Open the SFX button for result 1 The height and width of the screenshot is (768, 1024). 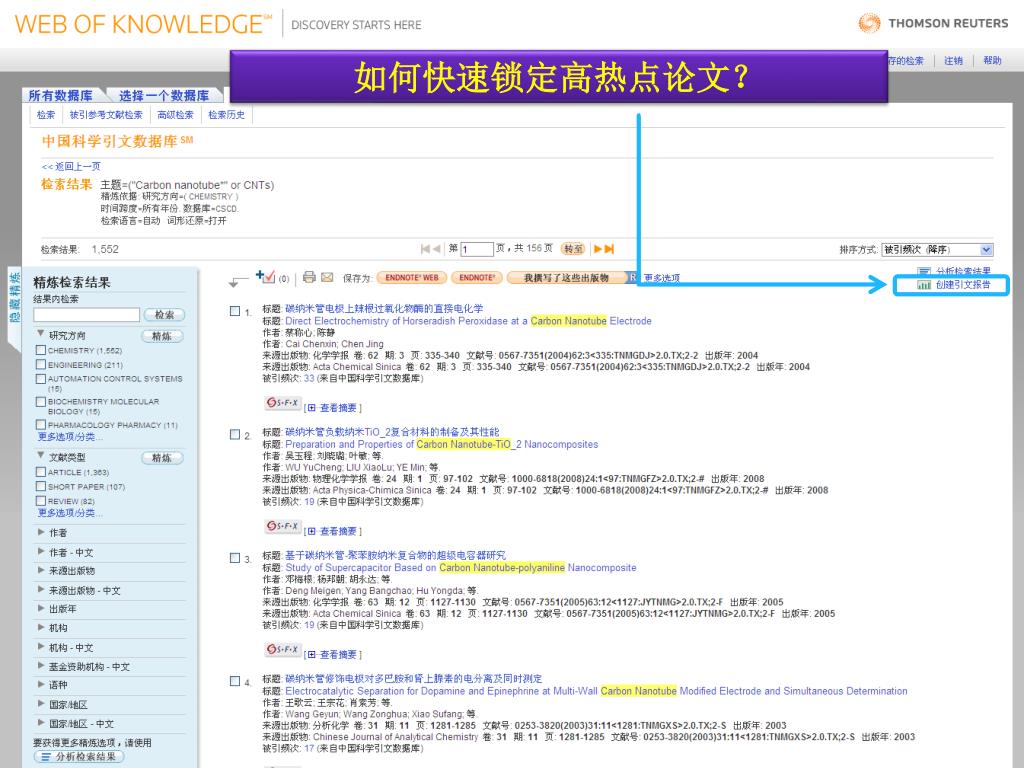point(283,403)
